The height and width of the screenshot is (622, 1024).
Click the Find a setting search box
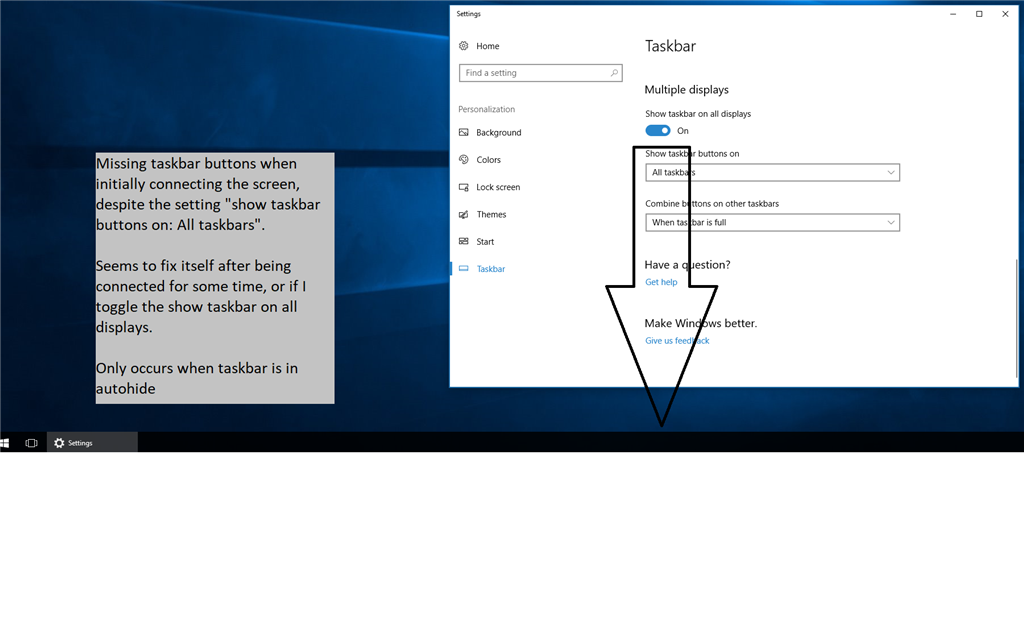click(534, 73)
